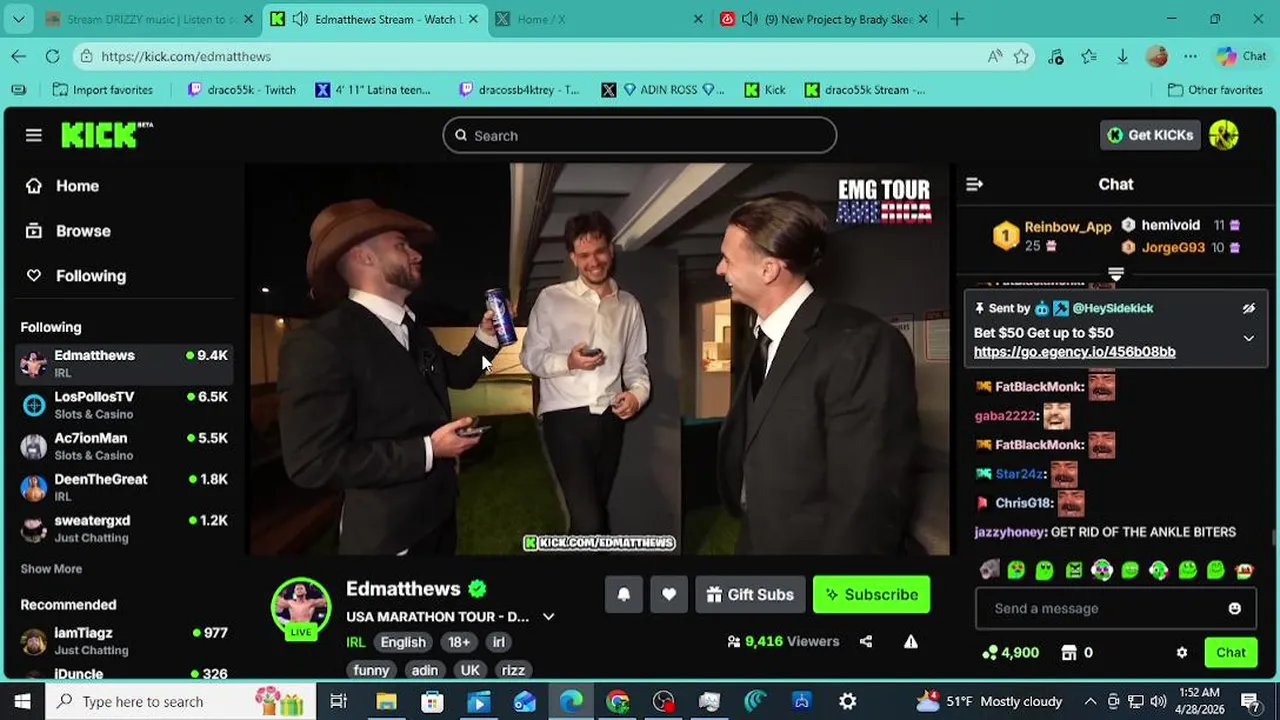
Task: Open Other favorites folder
Action: (1215, 90)
